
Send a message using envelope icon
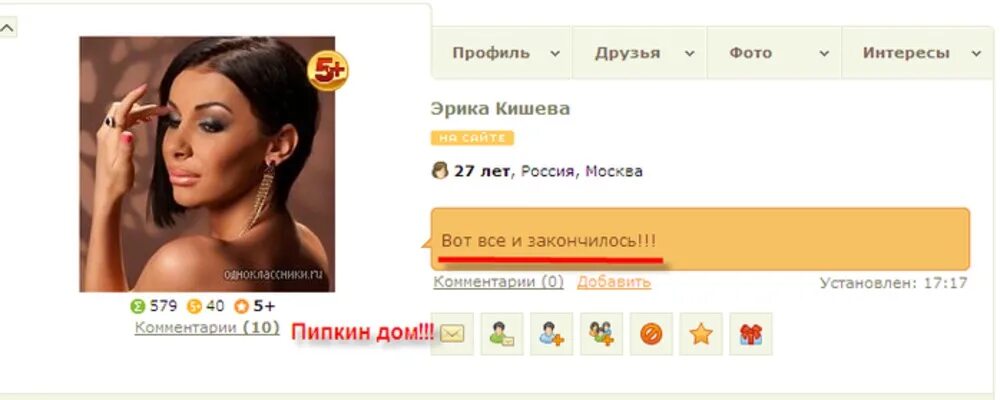tap(452, 334)
